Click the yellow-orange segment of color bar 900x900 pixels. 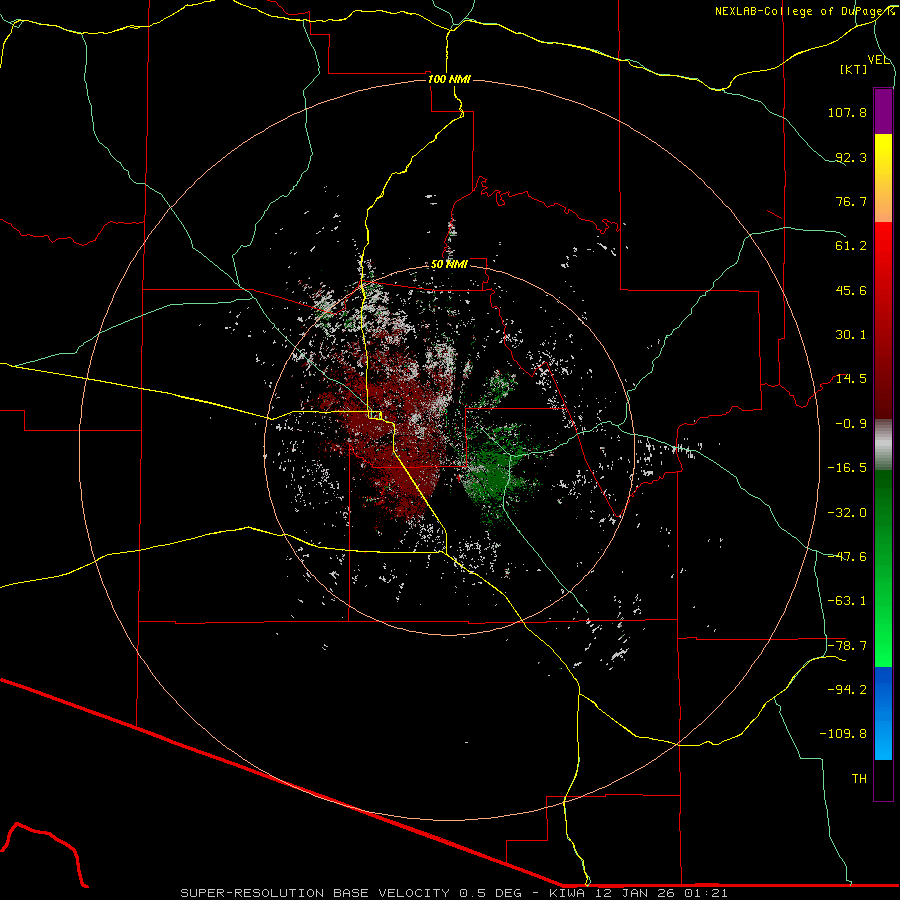[x=883, y=178]
